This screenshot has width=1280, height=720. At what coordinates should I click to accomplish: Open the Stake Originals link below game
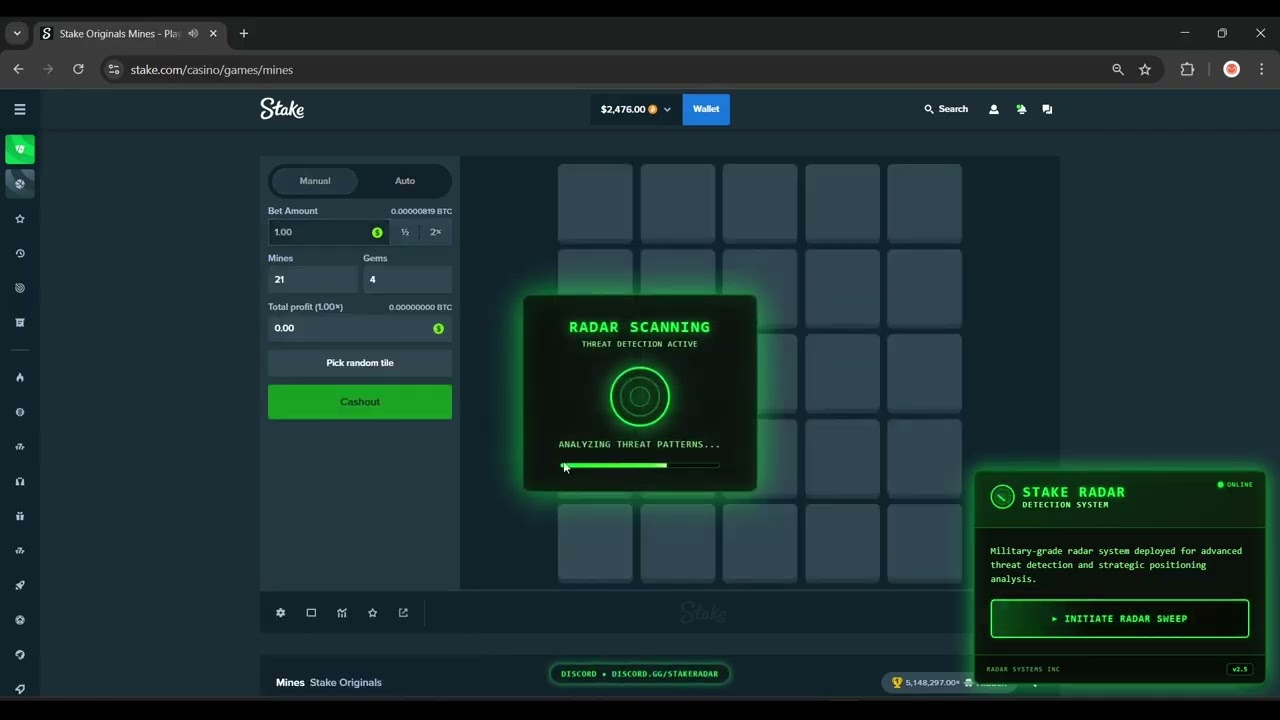[x=346, y=682]
